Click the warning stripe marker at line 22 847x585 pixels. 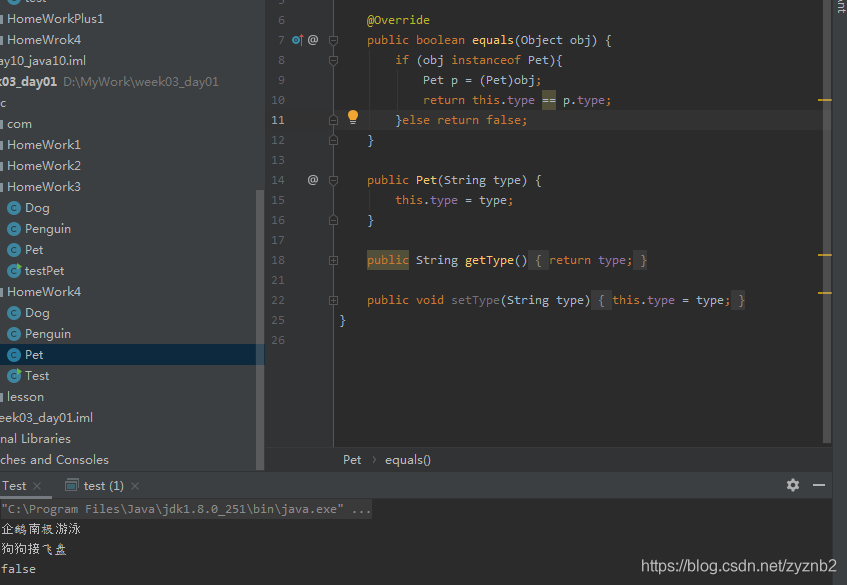tap(824, 293)
